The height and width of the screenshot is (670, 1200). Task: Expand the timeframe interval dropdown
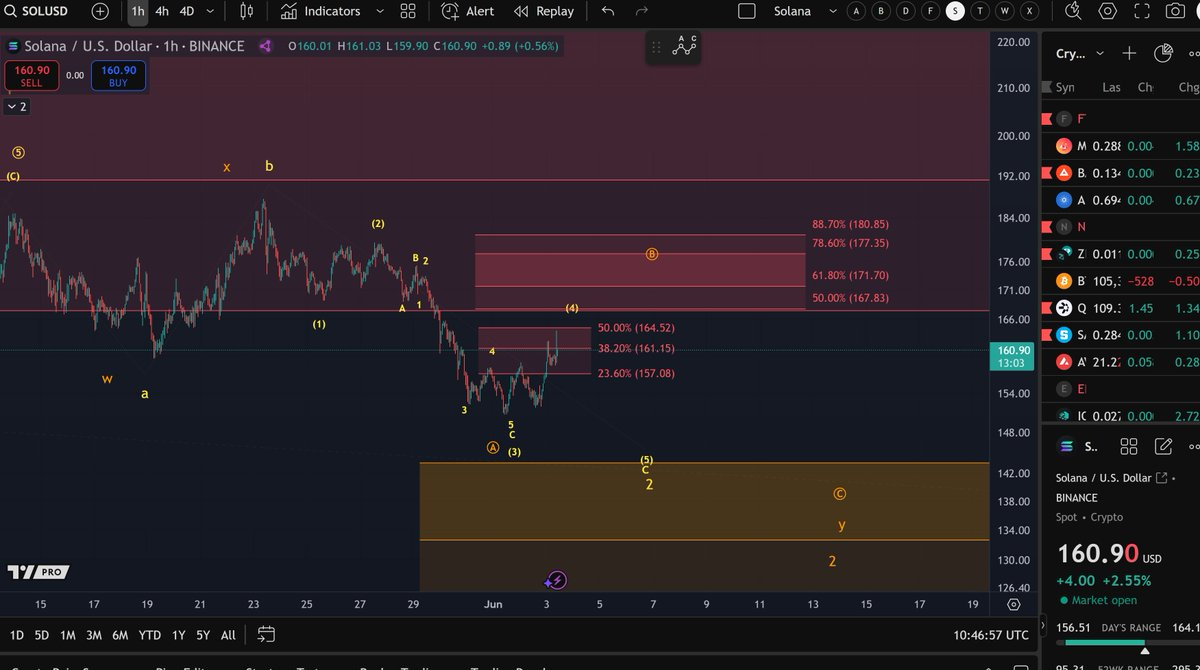point(209,11)
